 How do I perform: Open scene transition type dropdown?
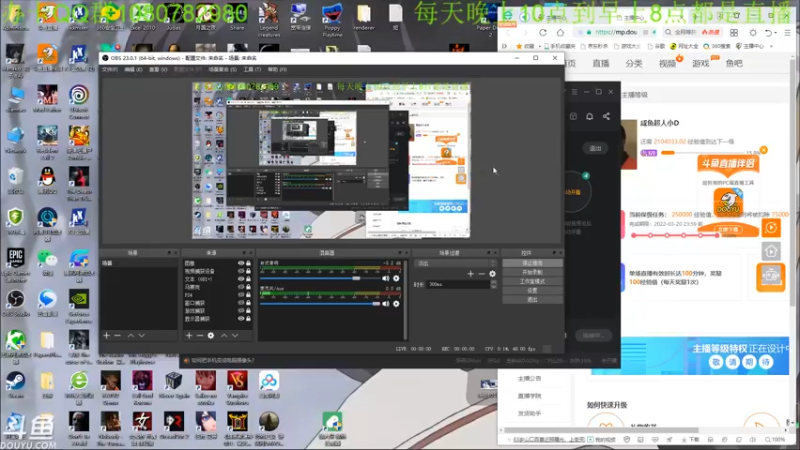click(x=456, y=263)
